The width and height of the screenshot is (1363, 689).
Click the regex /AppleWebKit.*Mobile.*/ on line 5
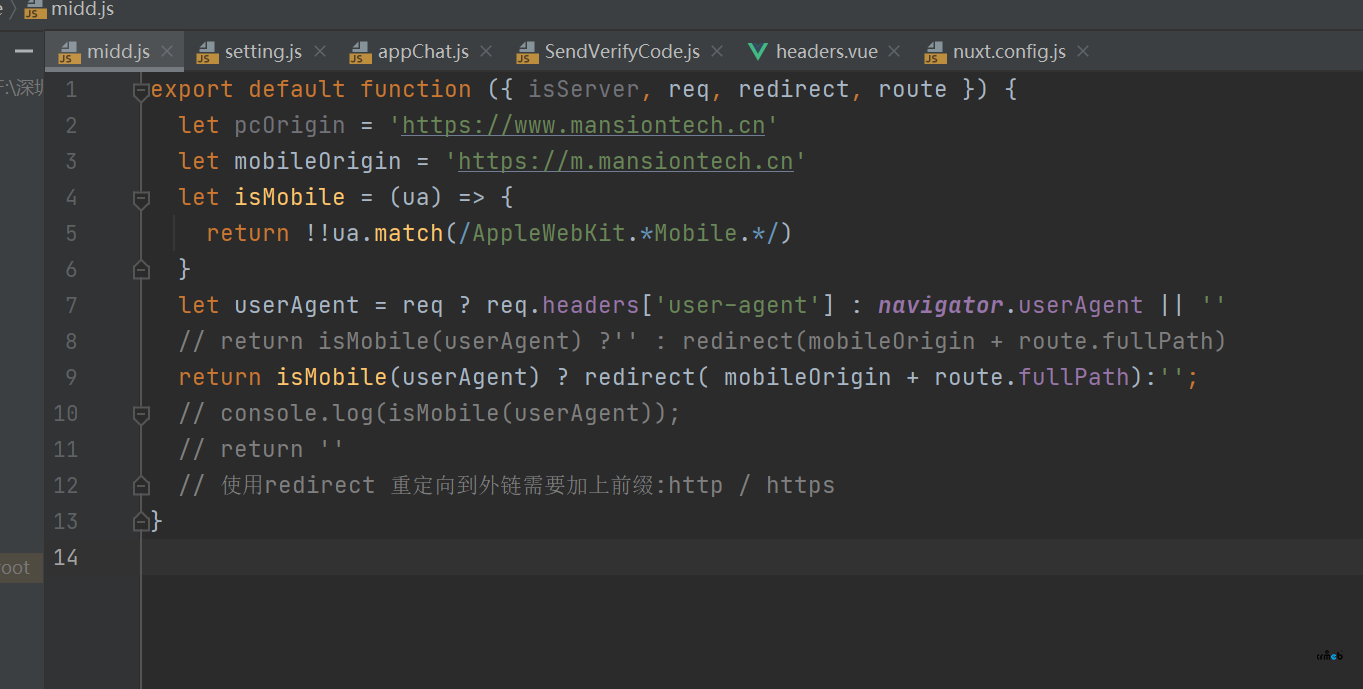pos(619,234)
